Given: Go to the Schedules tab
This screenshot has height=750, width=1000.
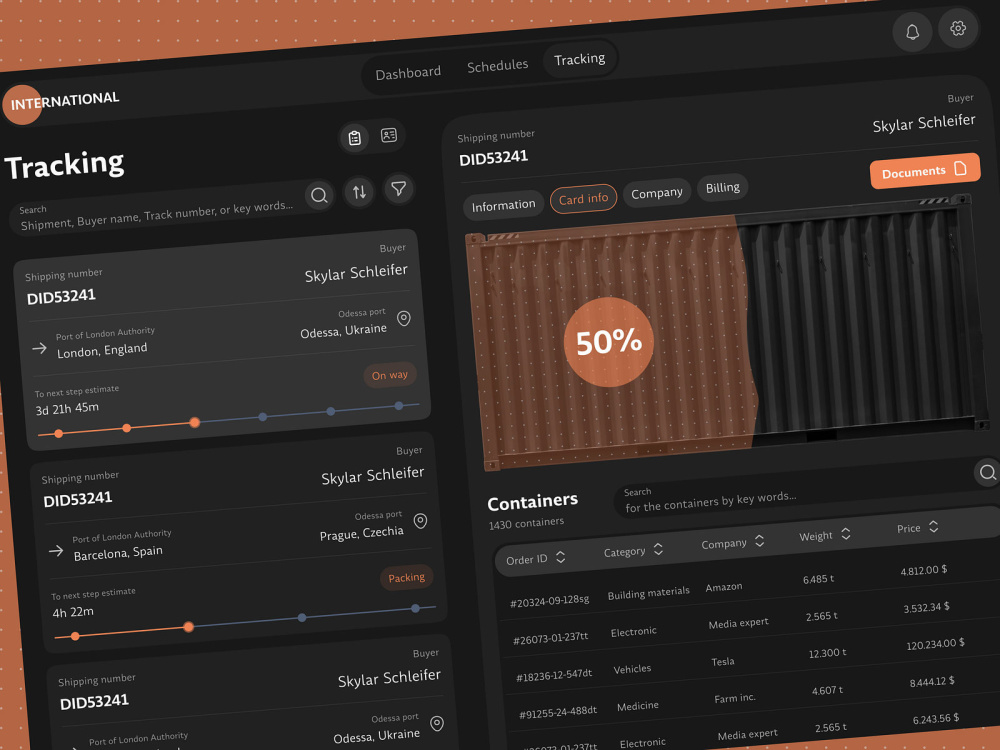Looking at the screenshot, I should click(497, 66).
